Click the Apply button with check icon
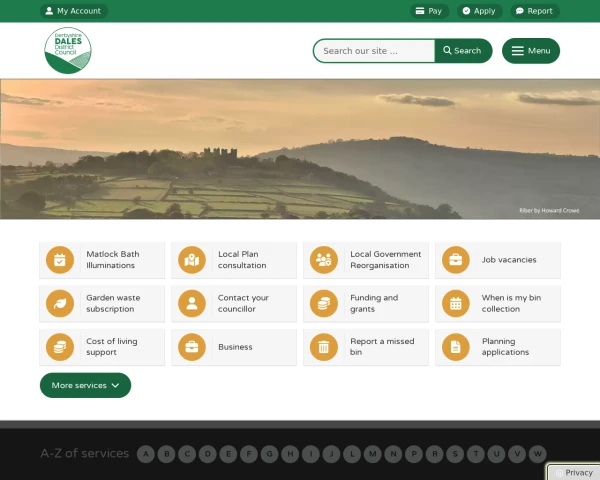Viewport: 600px width, 480px height. coord(479,11)
